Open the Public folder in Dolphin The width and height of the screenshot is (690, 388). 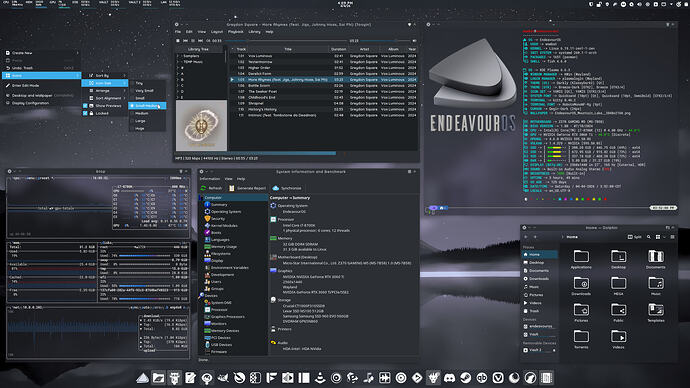pyautogui.click(x=618, y=312)
